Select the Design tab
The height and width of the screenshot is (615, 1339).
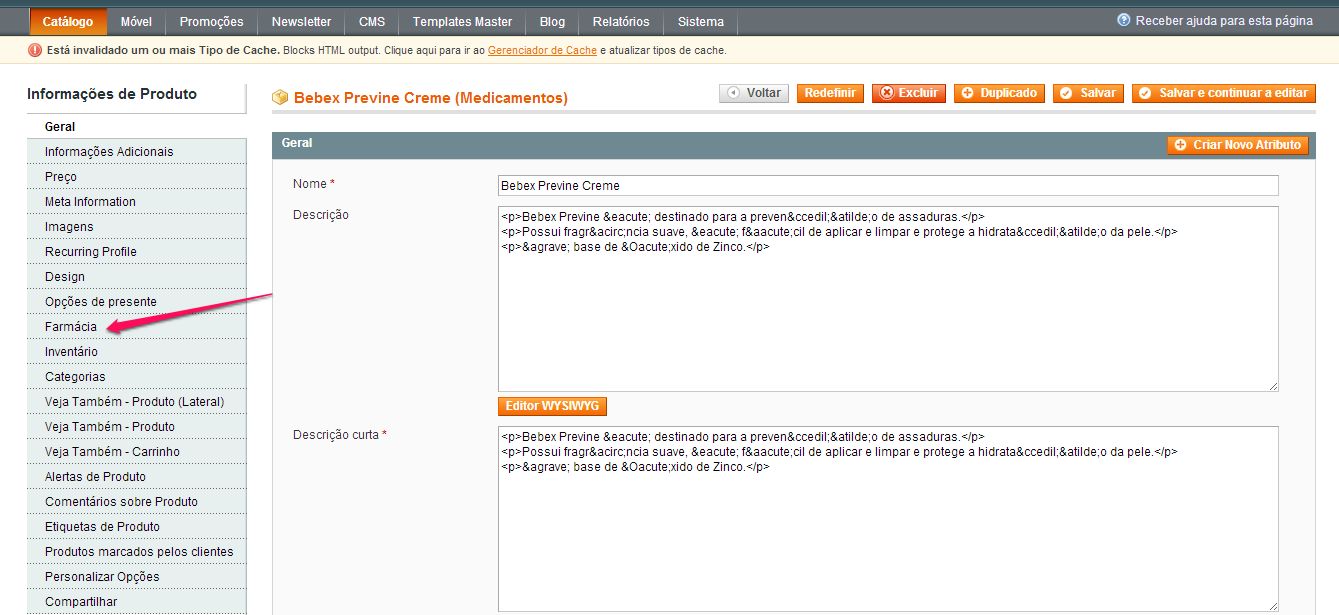[136, 277]
